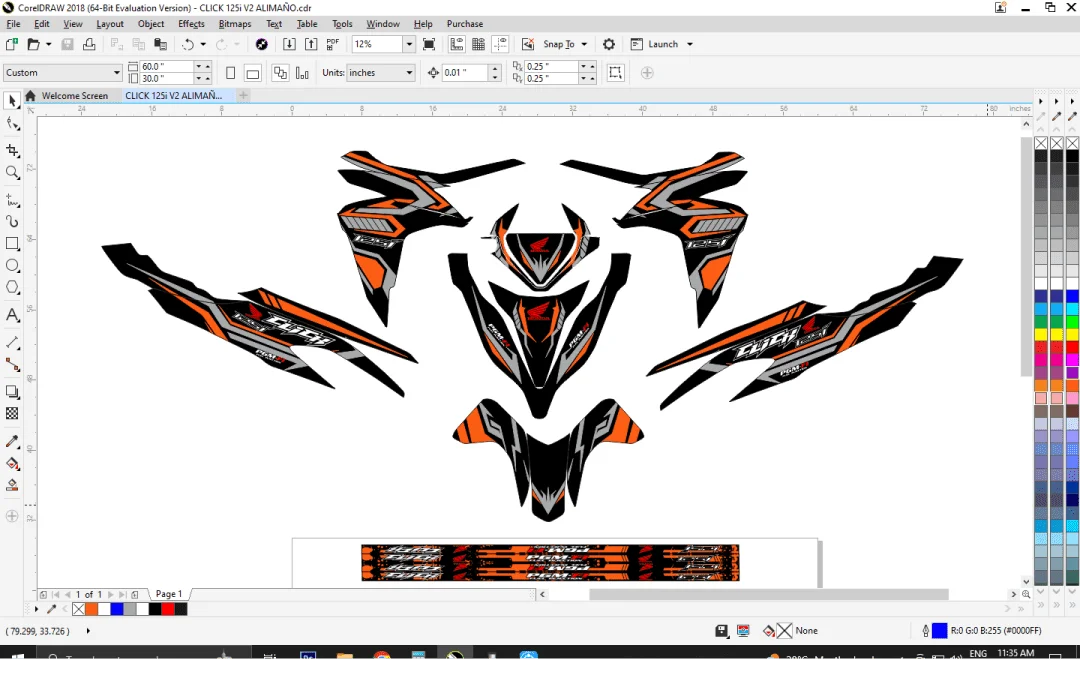Screen dimensions: 1080x675
Task: Toggle Show guidelines
Action: [x=501, y=44]
